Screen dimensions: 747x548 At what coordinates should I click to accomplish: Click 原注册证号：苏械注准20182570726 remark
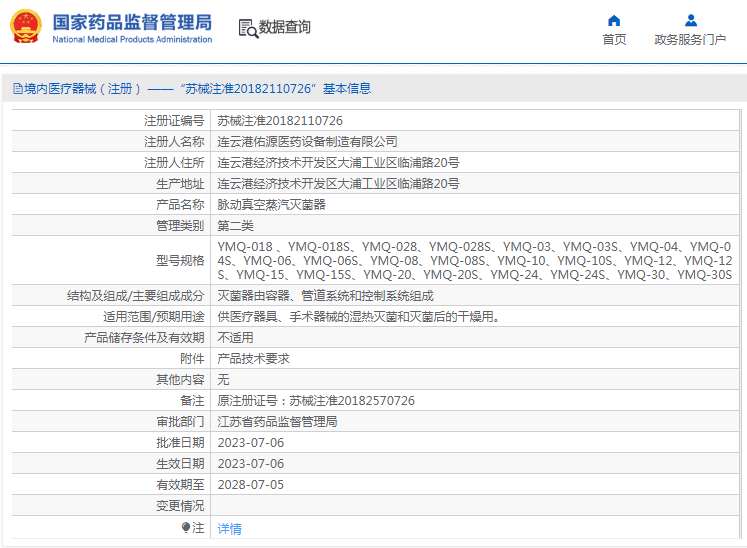(x=316, y=401)
